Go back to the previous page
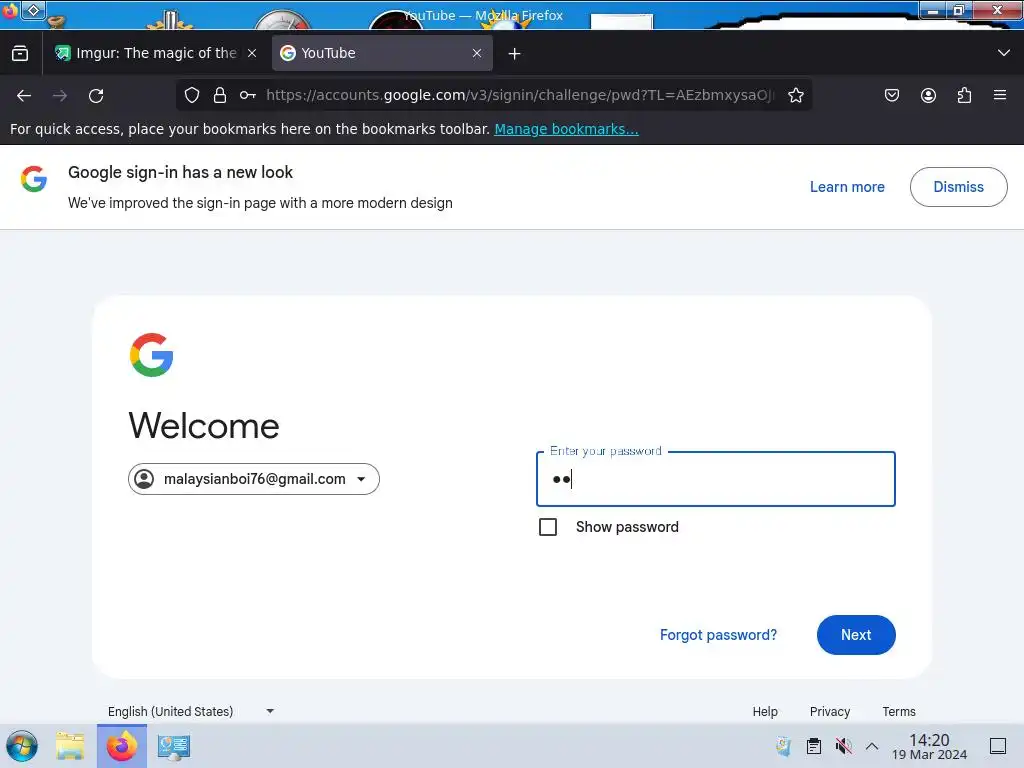Image resolution: width=1024 pixels, height=768 pixels. pos(24,96)
